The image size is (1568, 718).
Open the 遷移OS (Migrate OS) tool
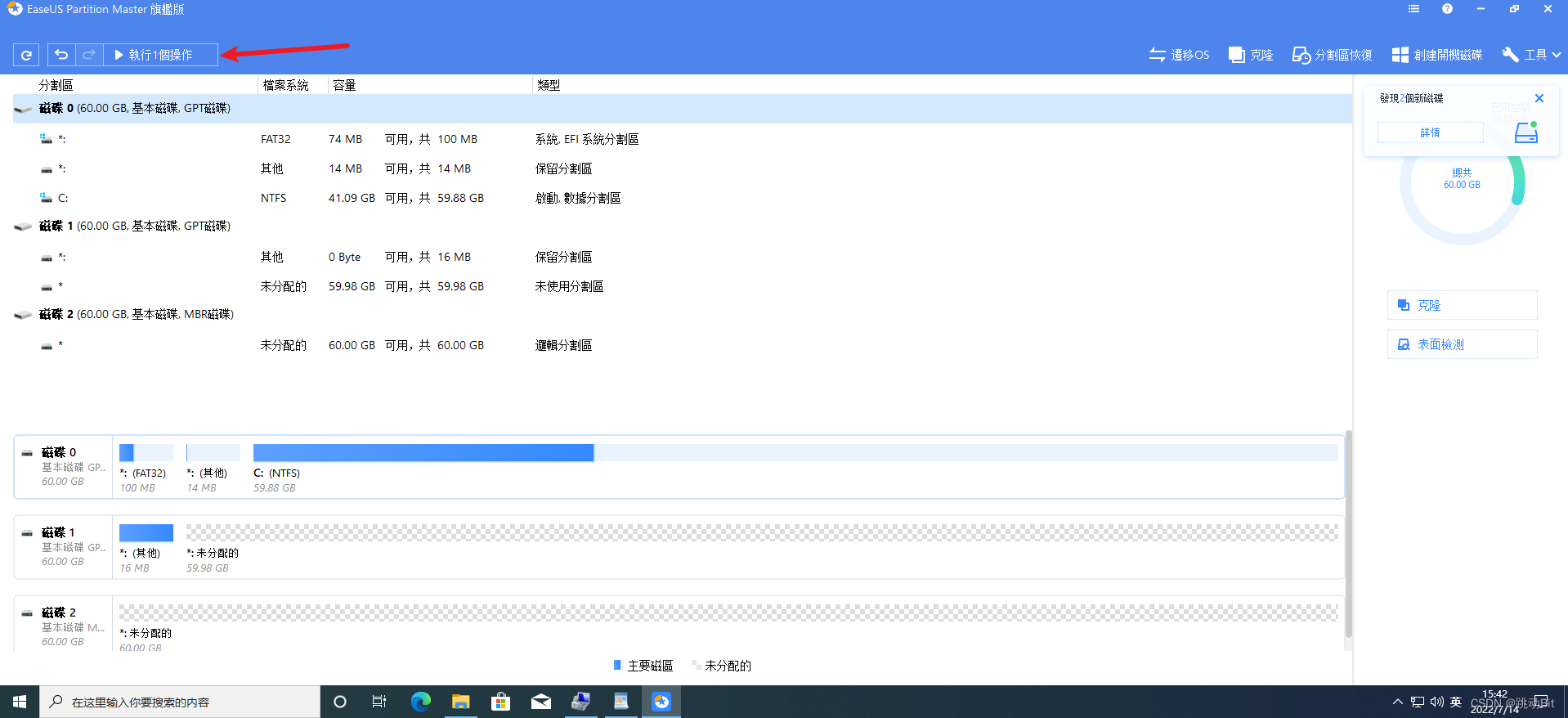1179,55
